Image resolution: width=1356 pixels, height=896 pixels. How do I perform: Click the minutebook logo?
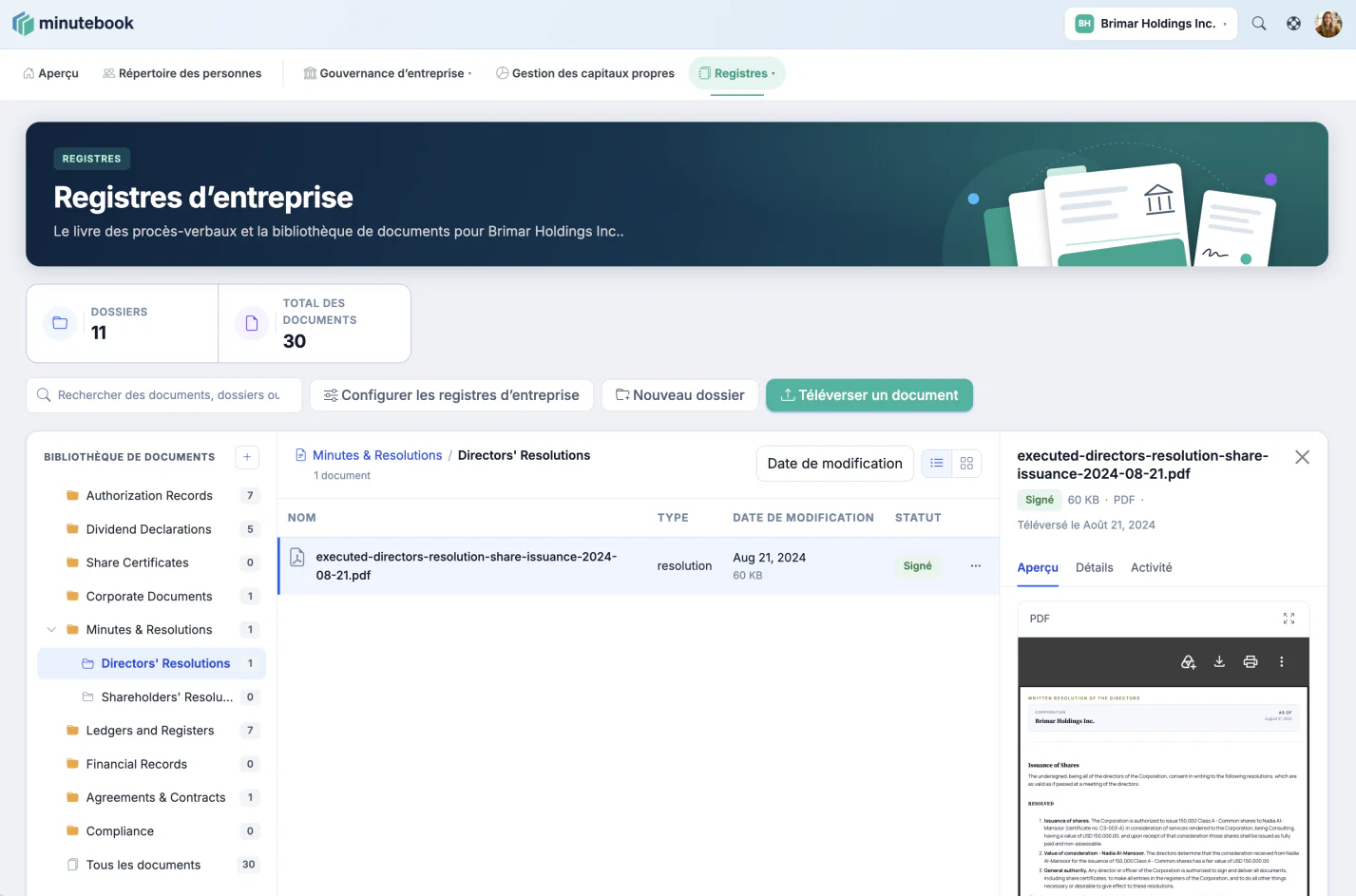pyautogui.click(x=73, y=24)
